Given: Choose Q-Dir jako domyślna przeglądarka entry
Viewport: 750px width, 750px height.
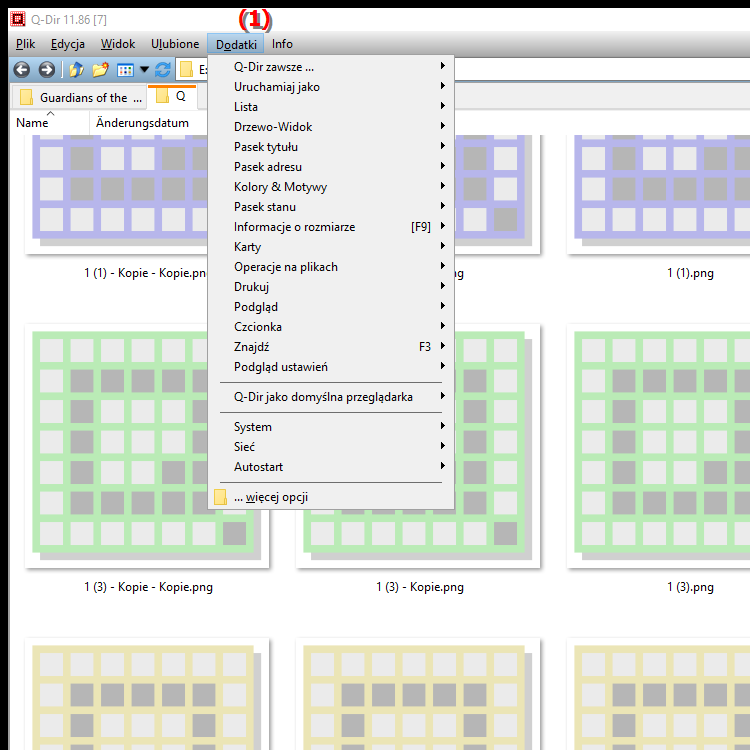Looking at the screenshot, I should click(331, 397).
